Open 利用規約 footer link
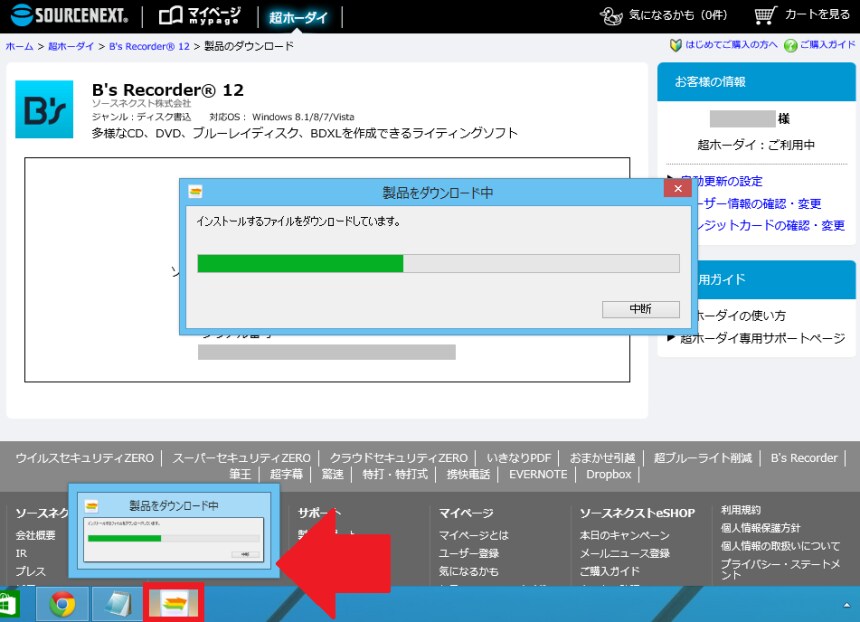The image size is (860, 622). (x=740, y=510)
